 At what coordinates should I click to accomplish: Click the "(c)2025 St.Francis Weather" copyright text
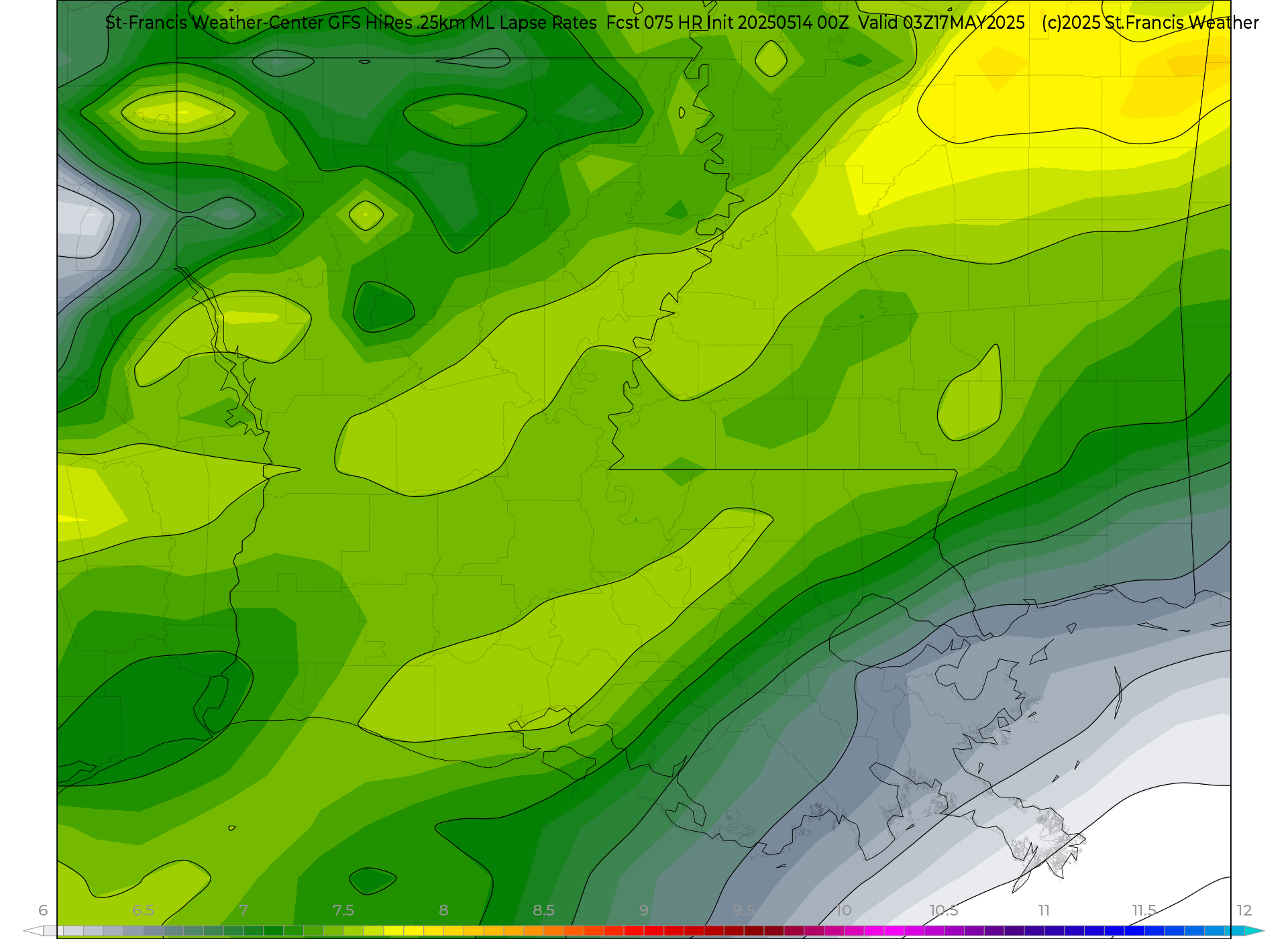pos(1150,23)
